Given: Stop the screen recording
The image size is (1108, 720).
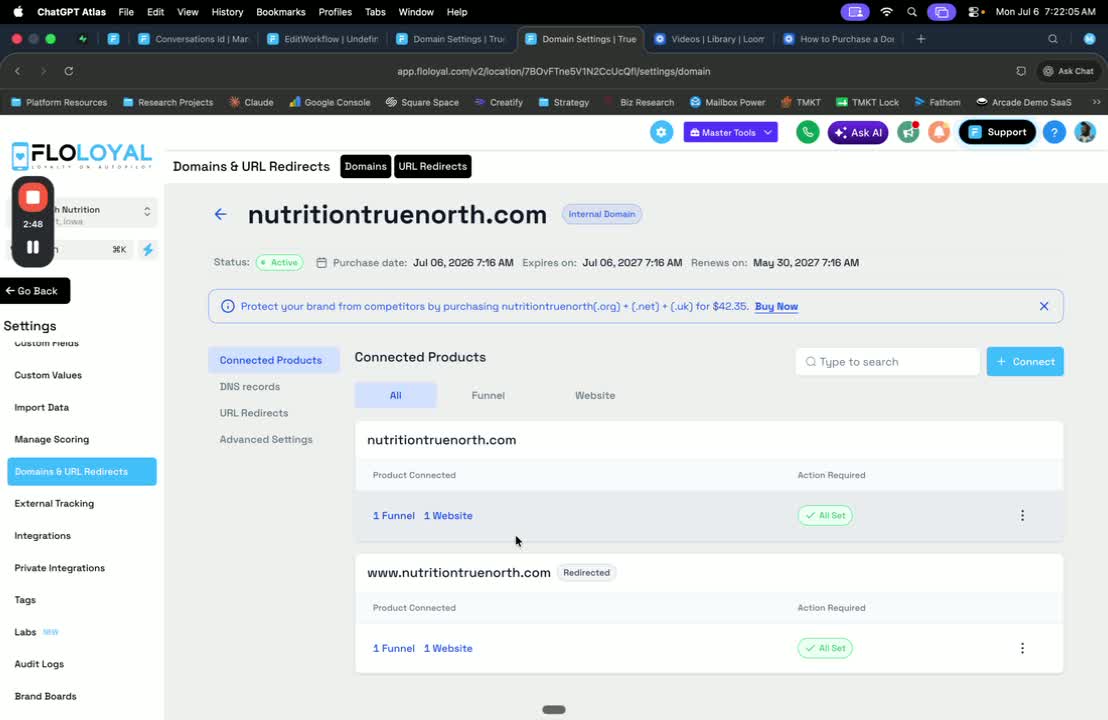Looking at the screenshot, I should 33,197.
